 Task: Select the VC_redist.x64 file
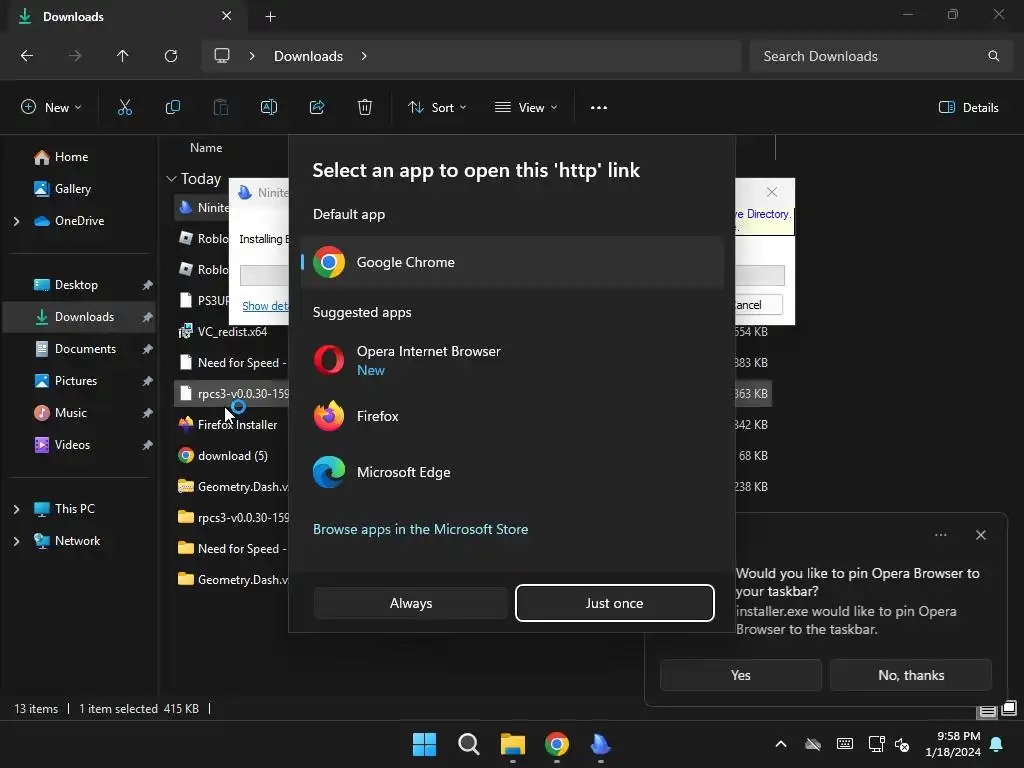click(x=232, y=332)
